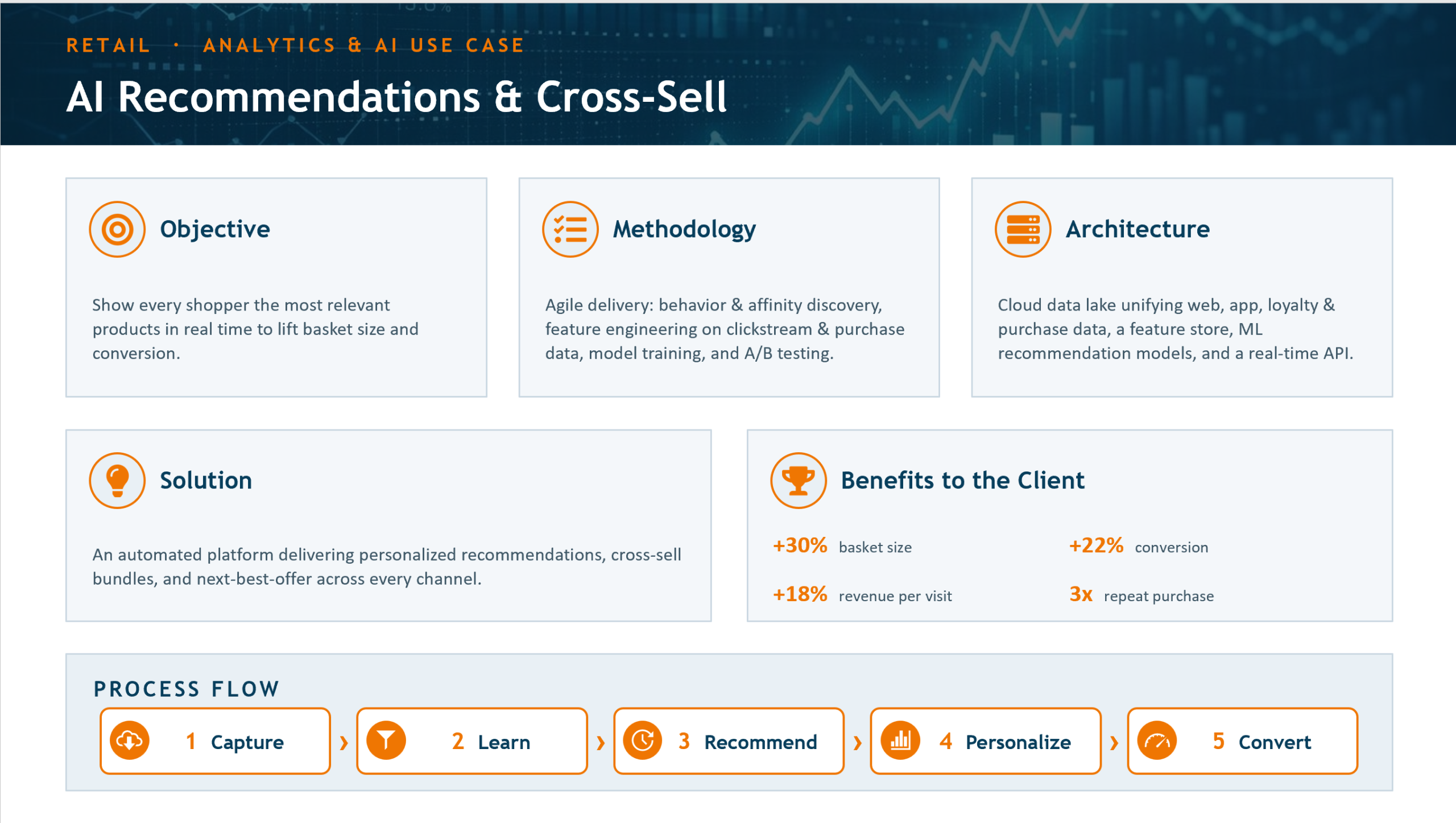Click the Benefits trophy icon

point(798,481)
